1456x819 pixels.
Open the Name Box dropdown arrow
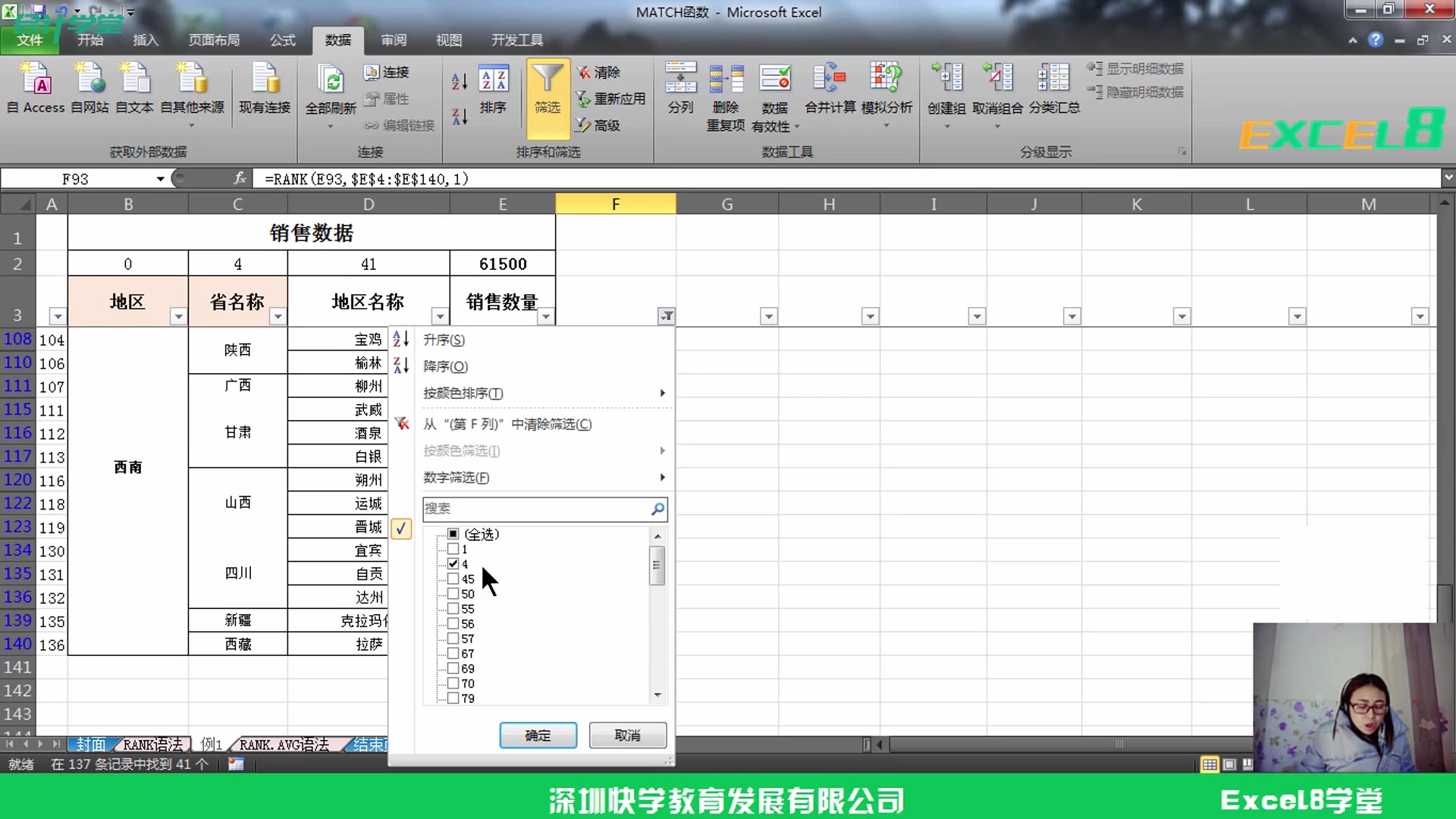click(x=160, y=178)
